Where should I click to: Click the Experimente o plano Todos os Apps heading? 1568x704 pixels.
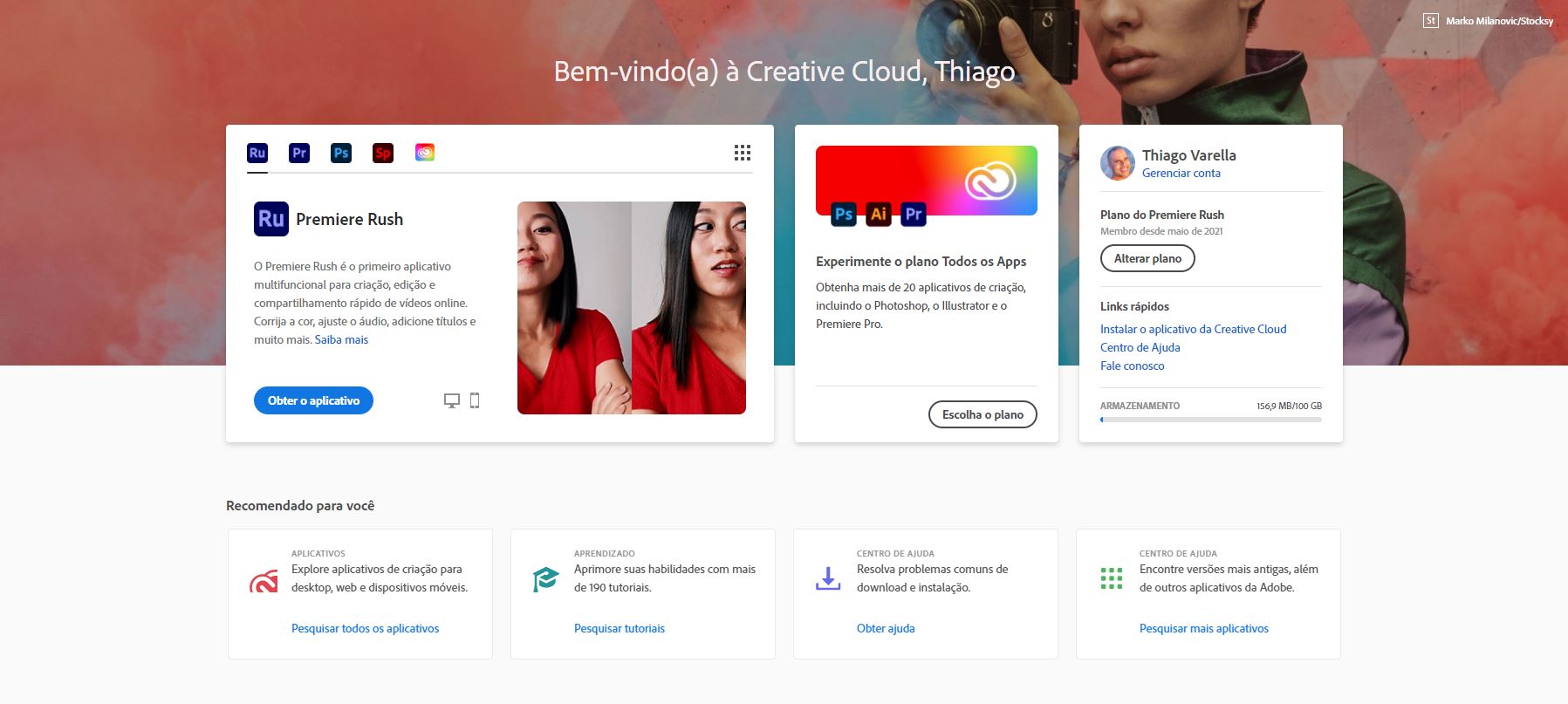921,262
